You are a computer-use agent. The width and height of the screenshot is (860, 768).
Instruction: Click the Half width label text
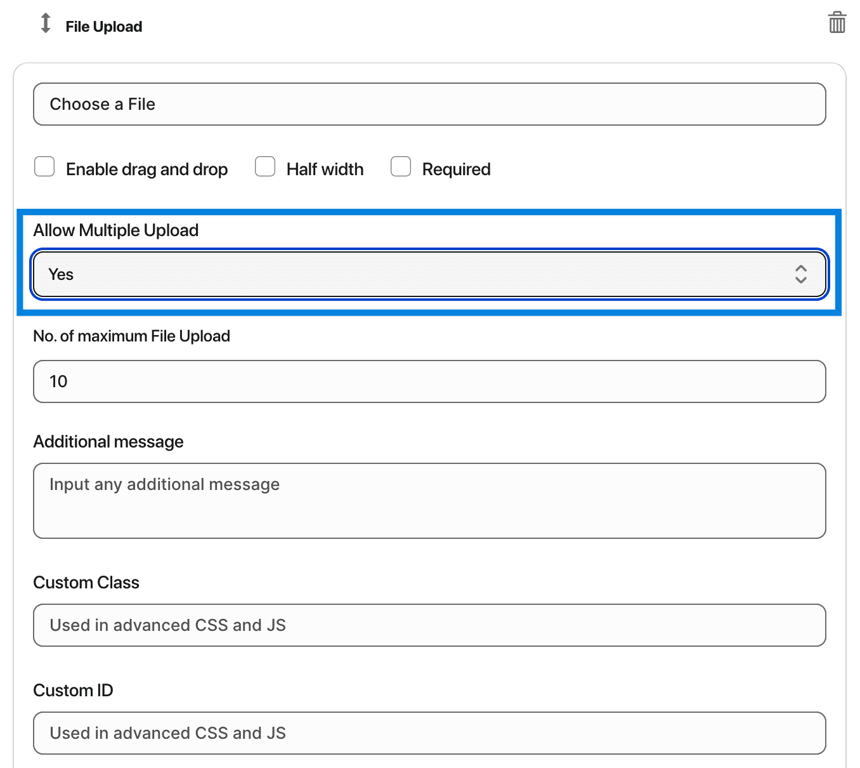click(x=325, y=169)
